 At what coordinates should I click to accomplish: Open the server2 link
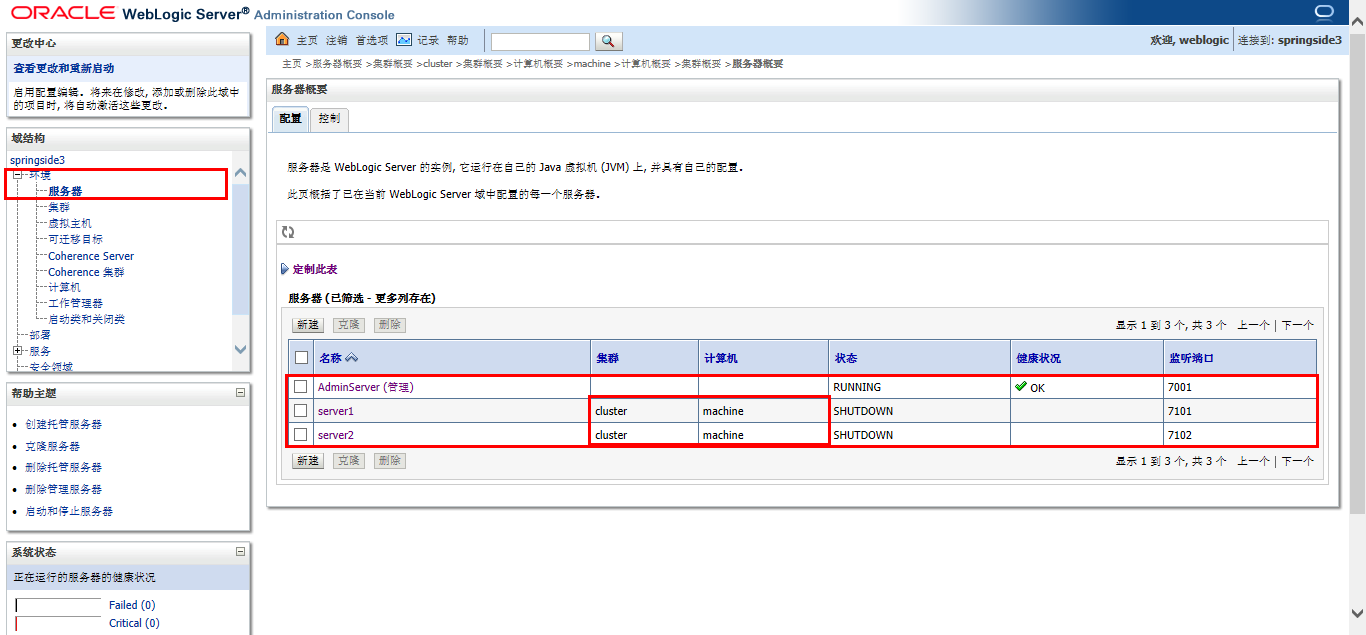[336, 435]
